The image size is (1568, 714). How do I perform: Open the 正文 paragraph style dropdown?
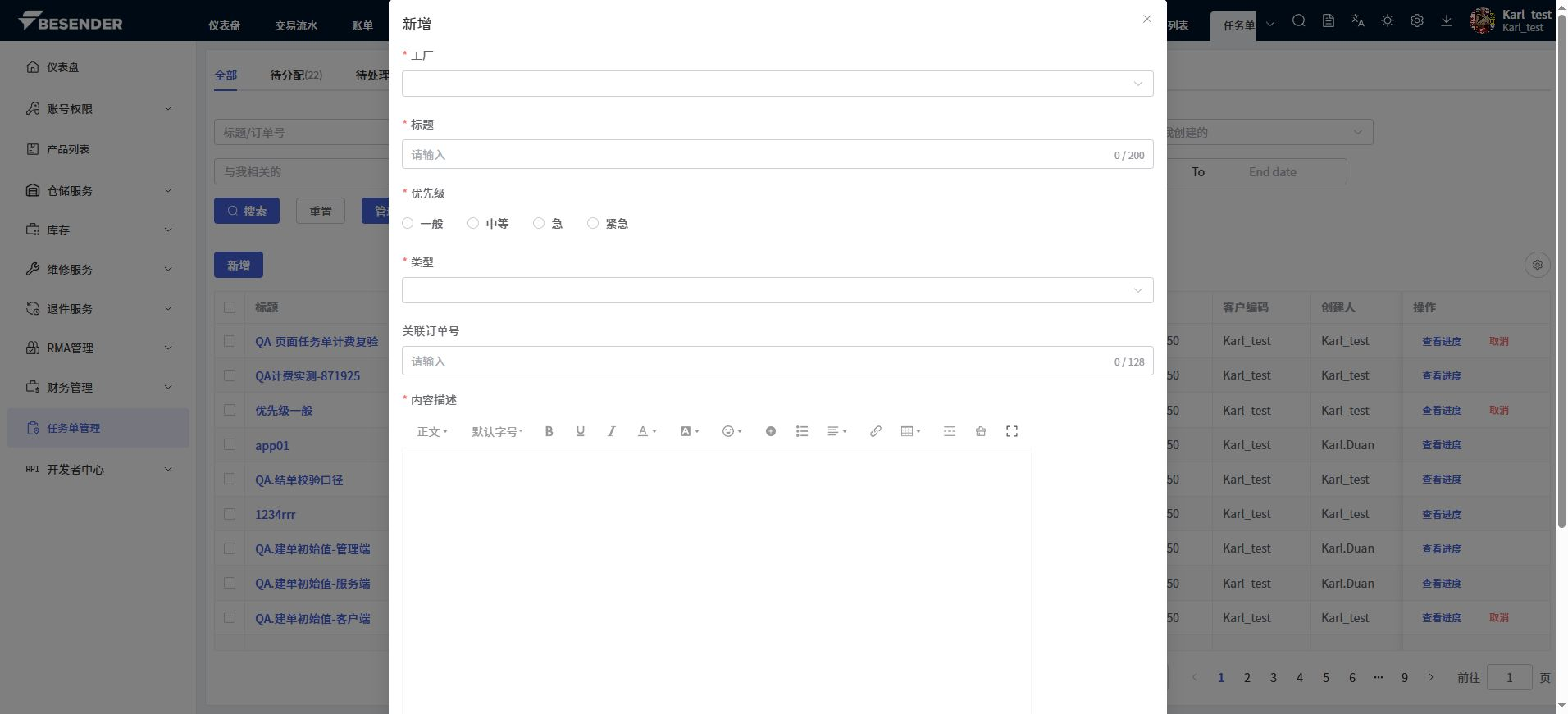tap(432, 431)
